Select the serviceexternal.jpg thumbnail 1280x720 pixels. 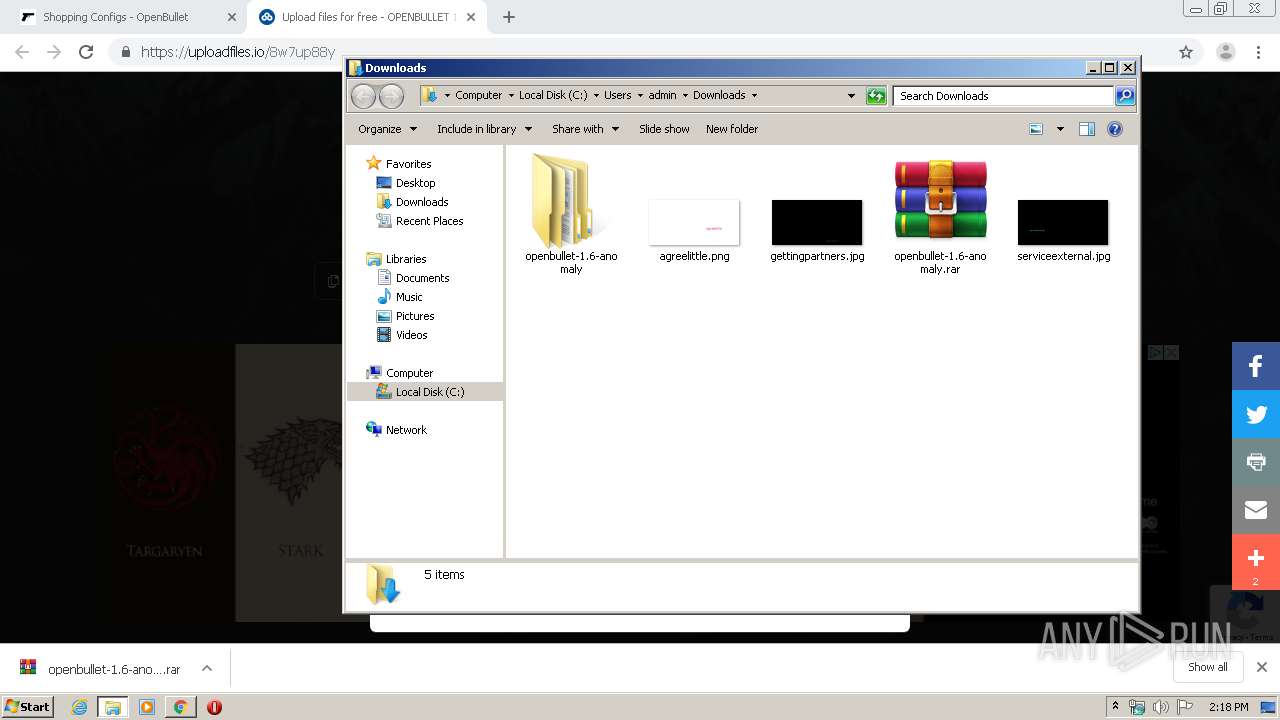(x=1063, y=222)
